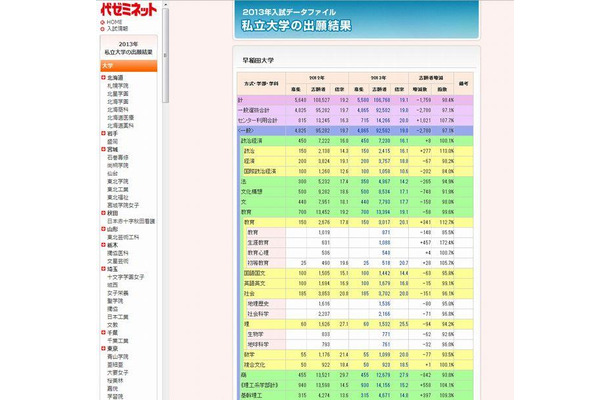This screenshot has height=400, width=610.
Task: Click the 基幹理工 row label
Action: click(251, 395)
